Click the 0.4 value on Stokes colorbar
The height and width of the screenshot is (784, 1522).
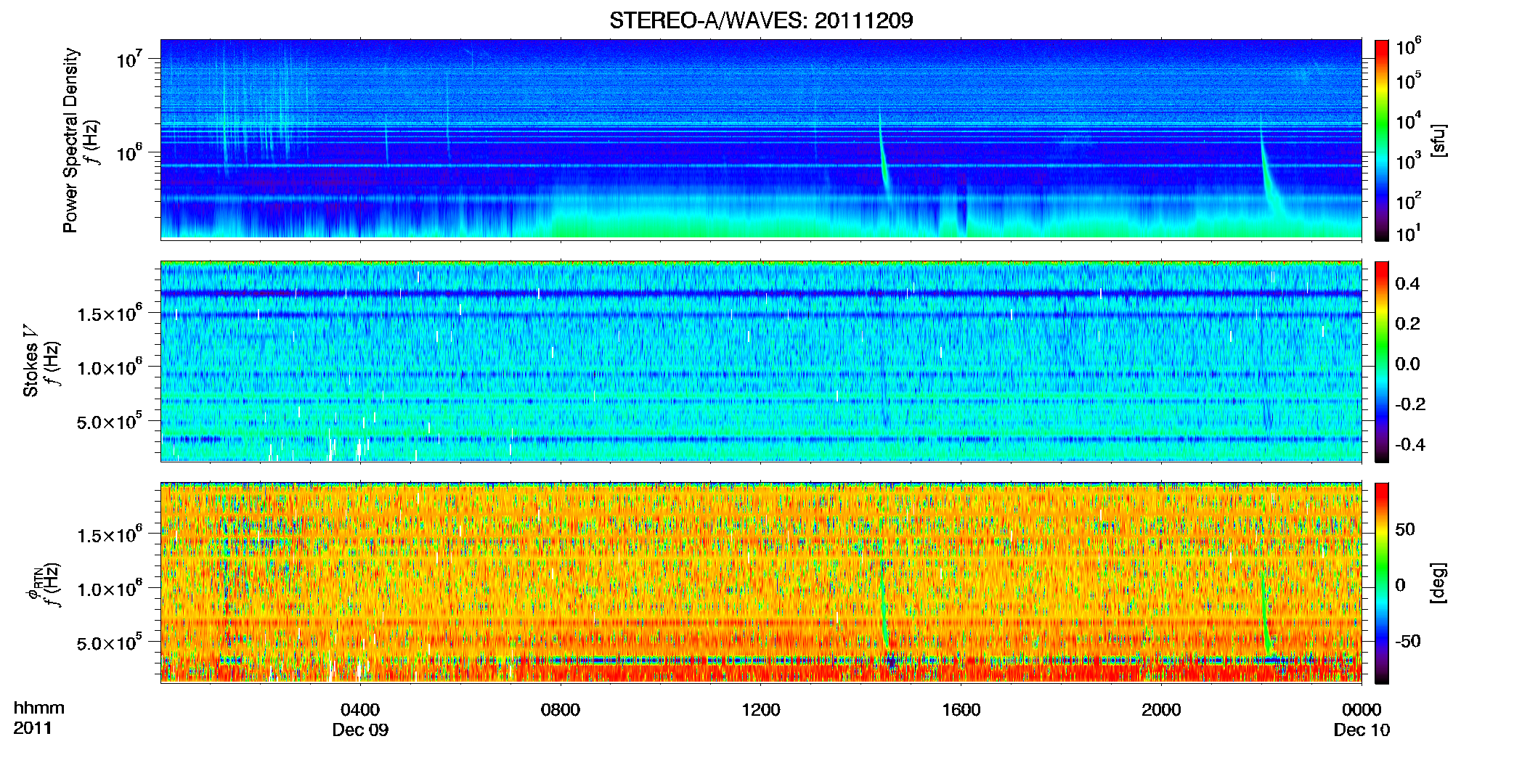pos(1407,284)
